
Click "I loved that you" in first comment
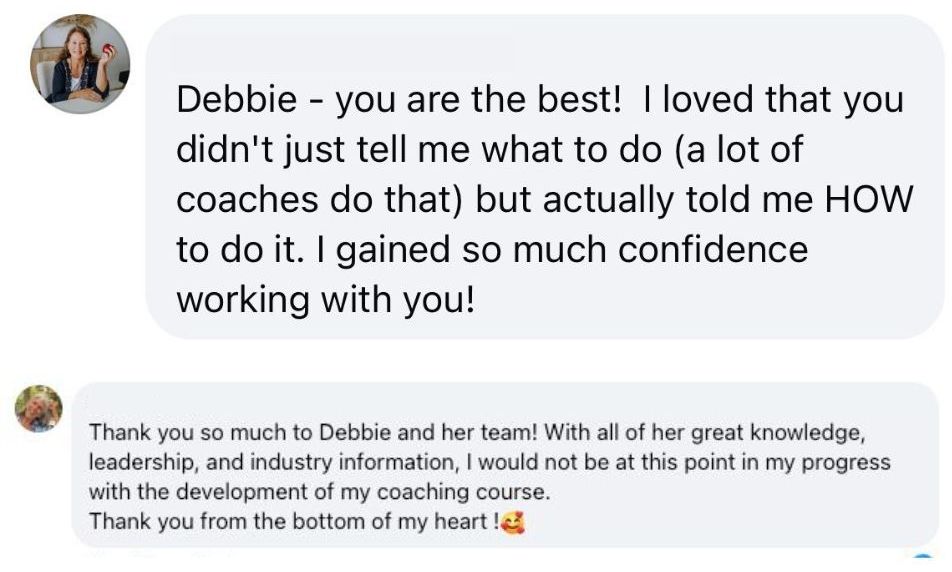(774, 100)
